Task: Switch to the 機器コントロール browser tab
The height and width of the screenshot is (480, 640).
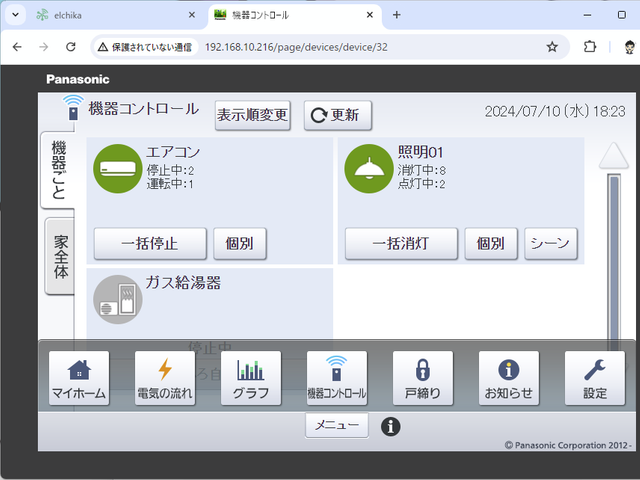Action: [295, 16]
